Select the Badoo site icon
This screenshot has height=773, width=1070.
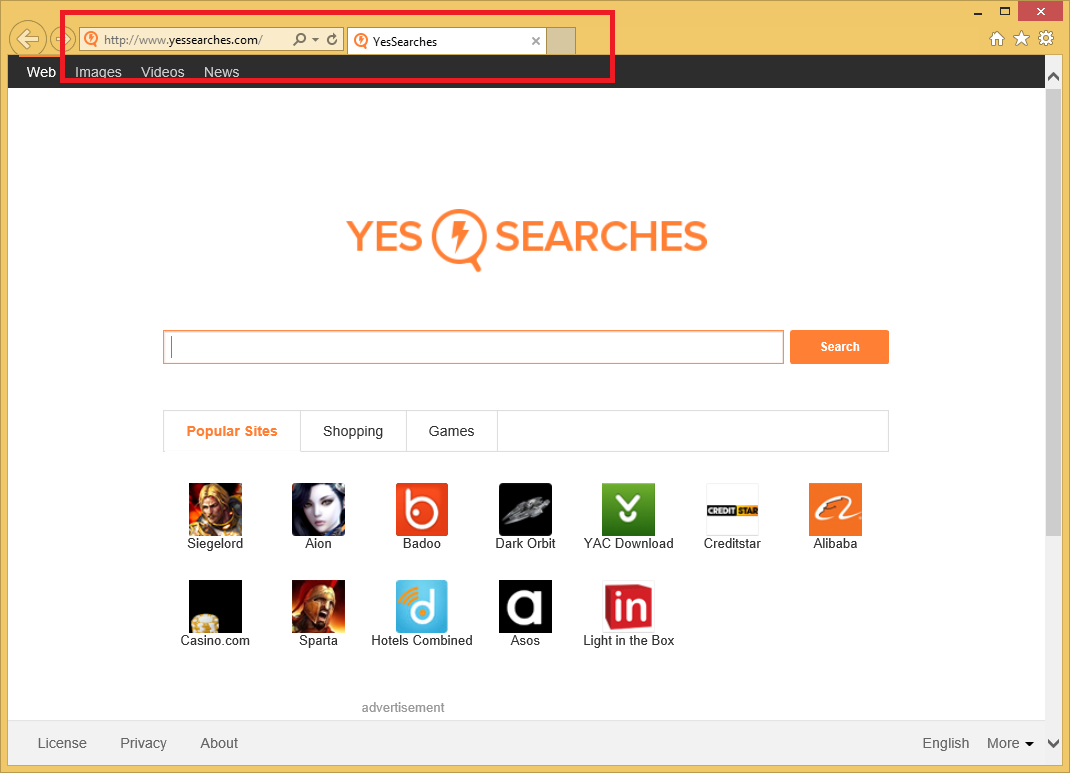pos(421,509)
